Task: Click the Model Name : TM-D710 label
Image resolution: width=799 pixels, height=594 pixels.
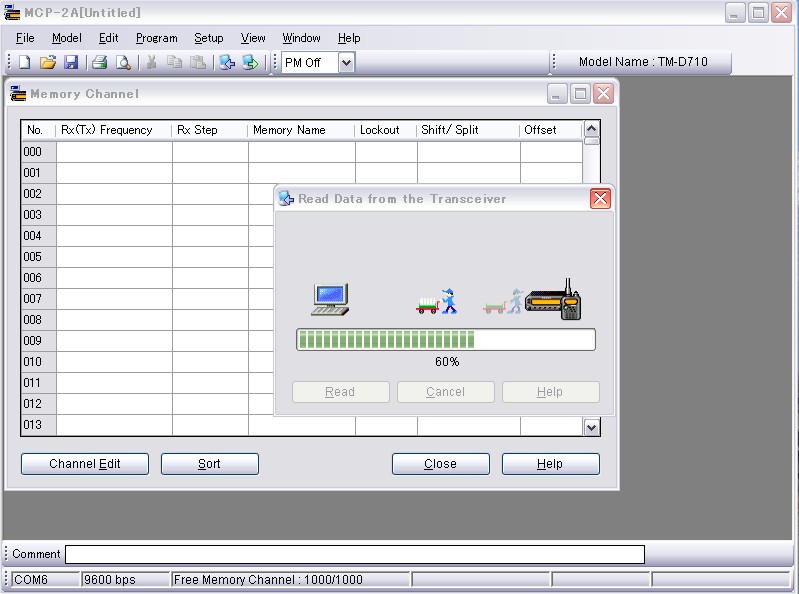Action: coord(643,62)
